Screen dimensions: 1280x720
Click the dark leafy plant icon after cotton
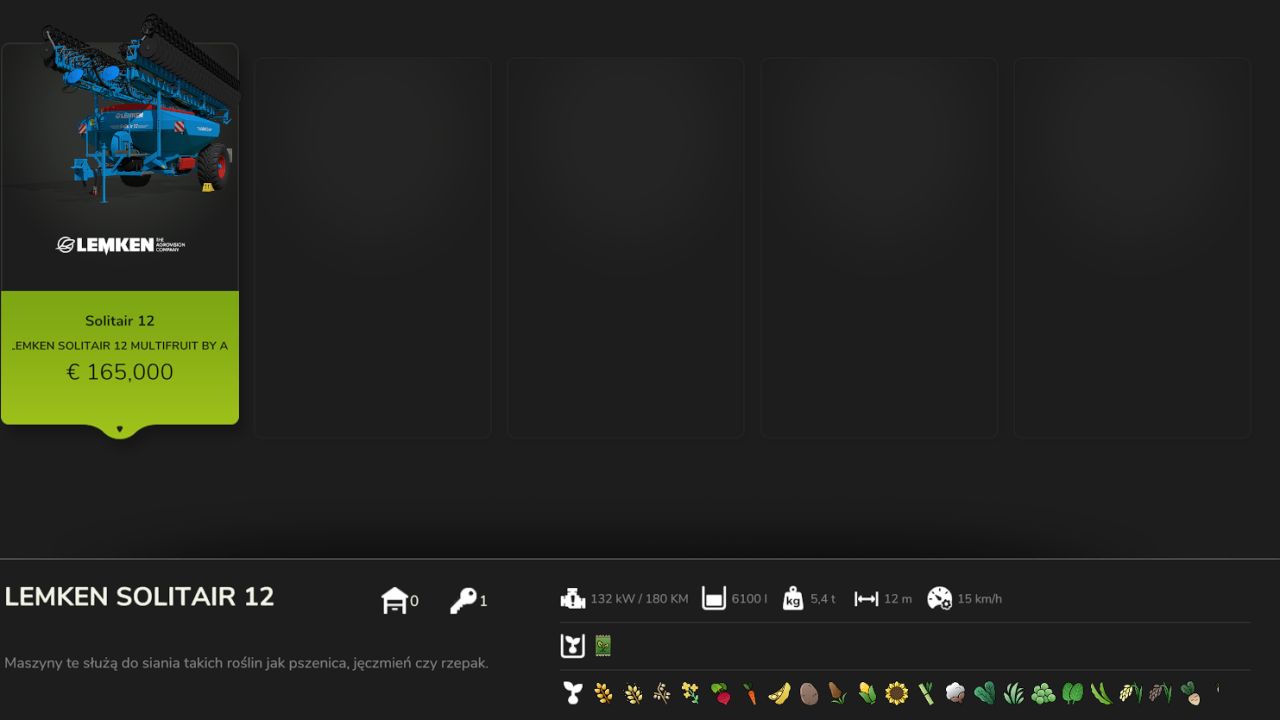[985, 692]
